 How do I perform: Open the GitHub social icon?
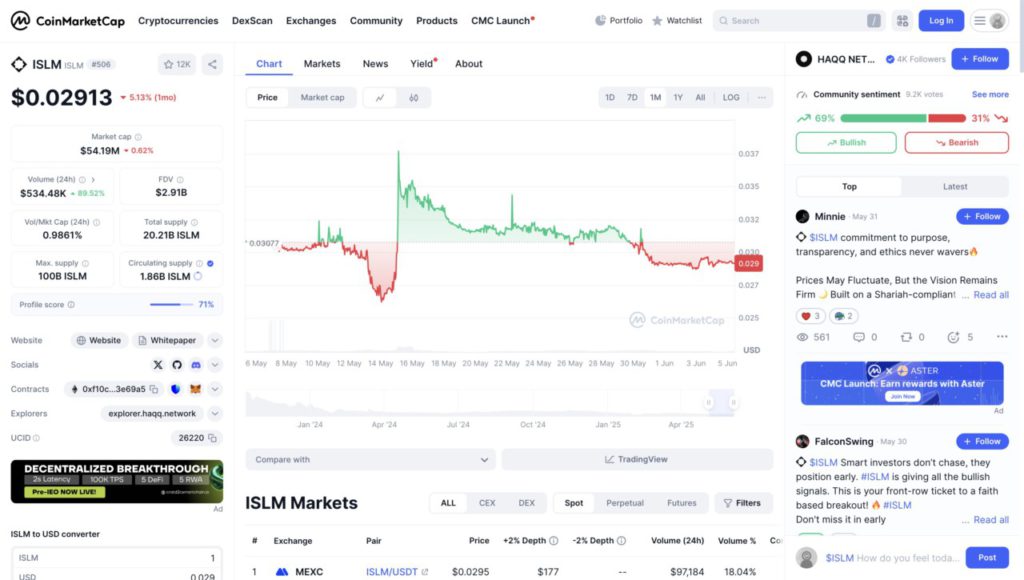(176, 364)
